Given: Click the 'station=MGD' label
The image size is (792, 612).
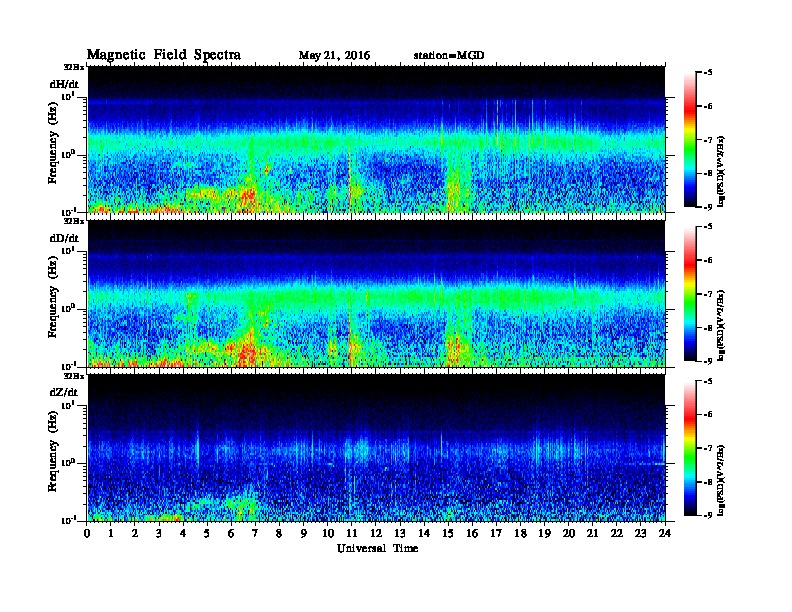Looking at the screenshot, I should point(449,56).
